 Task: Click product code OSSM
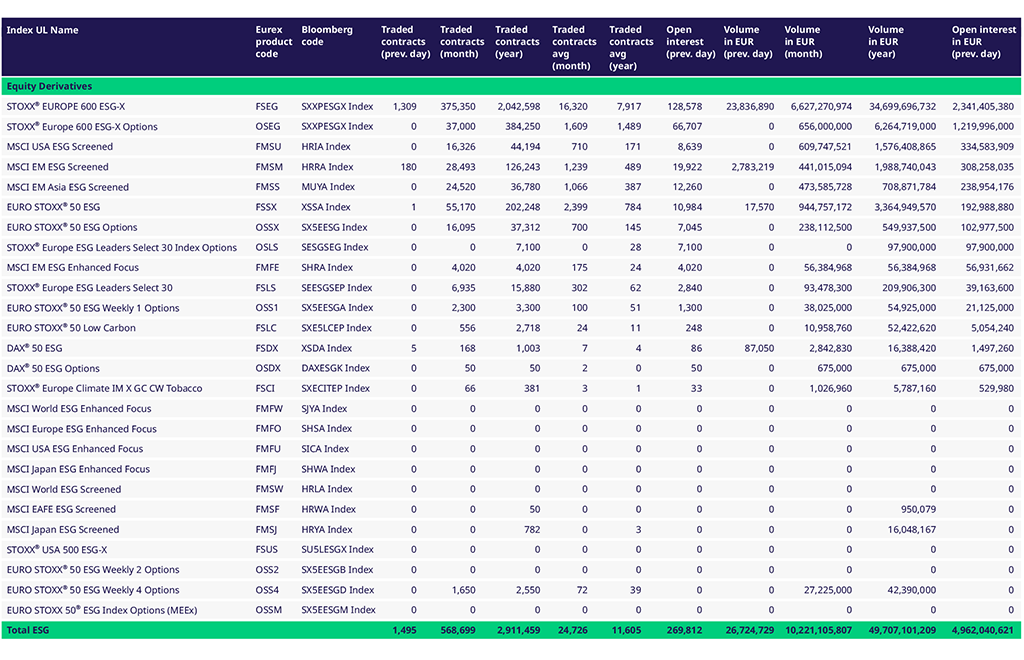pyautogui.click(x=268, y=610)
